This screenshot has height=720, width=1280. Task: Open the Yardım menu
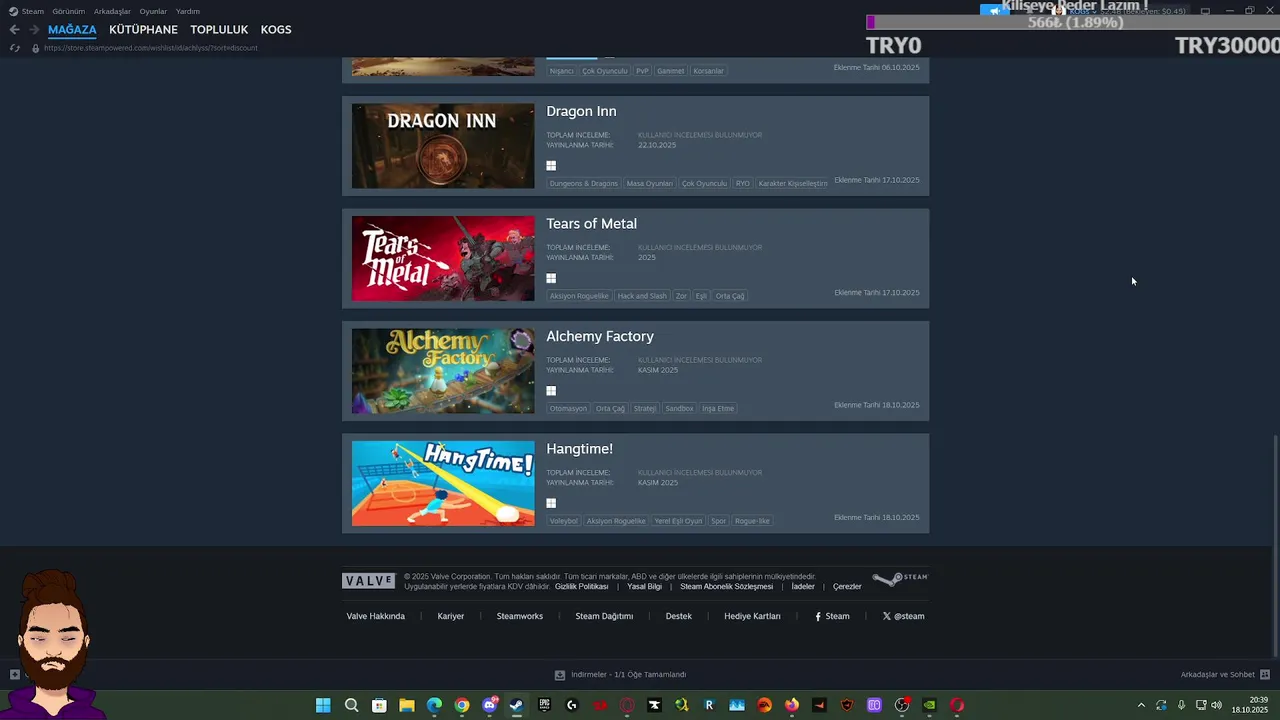click(x=188, y=11)
